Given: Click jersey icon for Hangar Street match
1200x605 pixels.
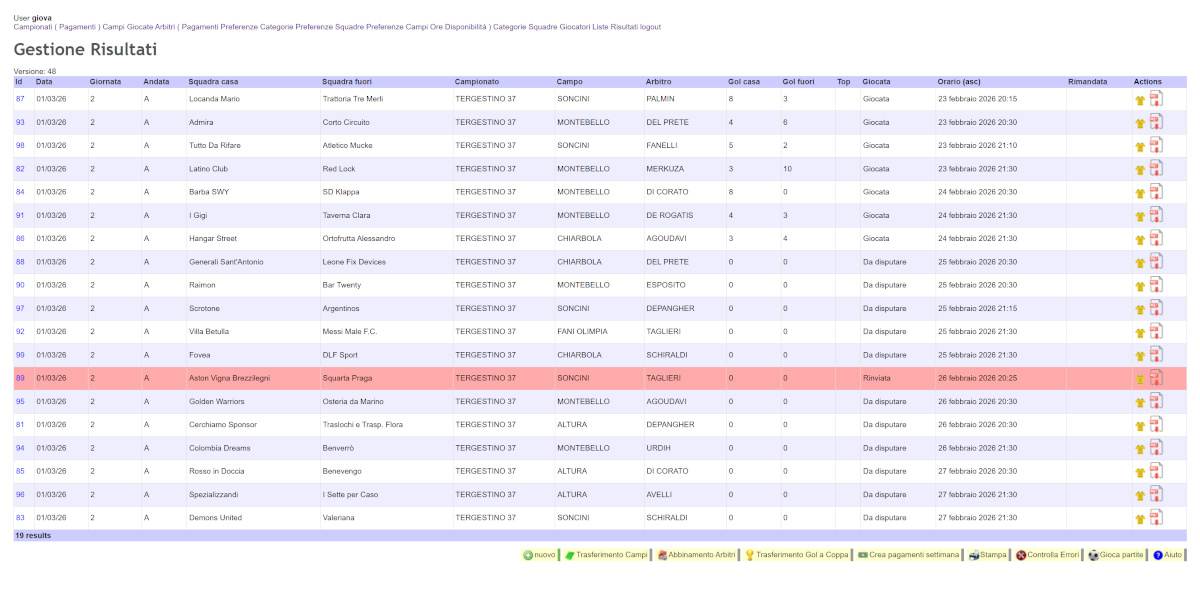Looking at the screenshot, I should click(1139, 239).
